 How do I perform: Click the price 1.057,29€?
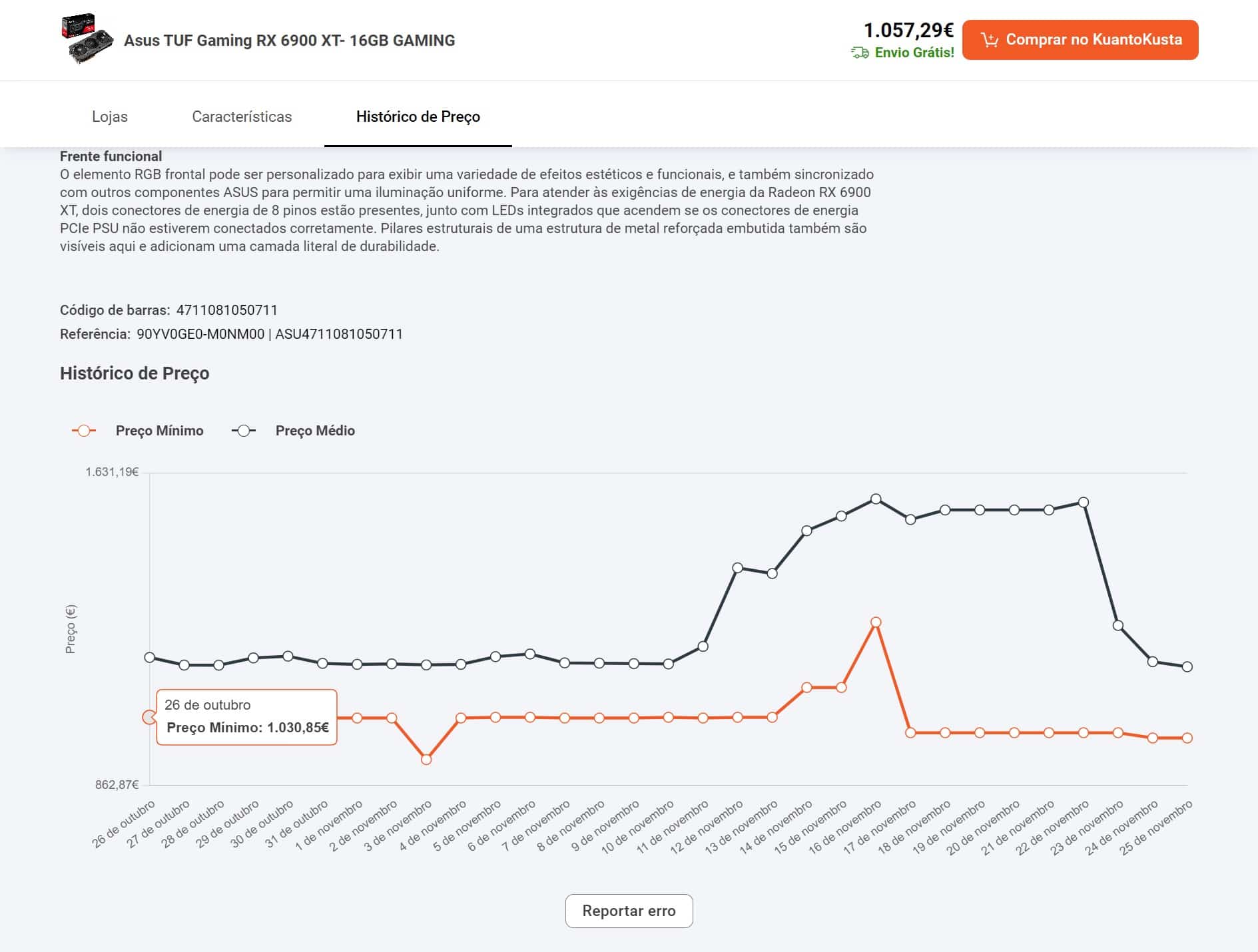click(908, 30)
